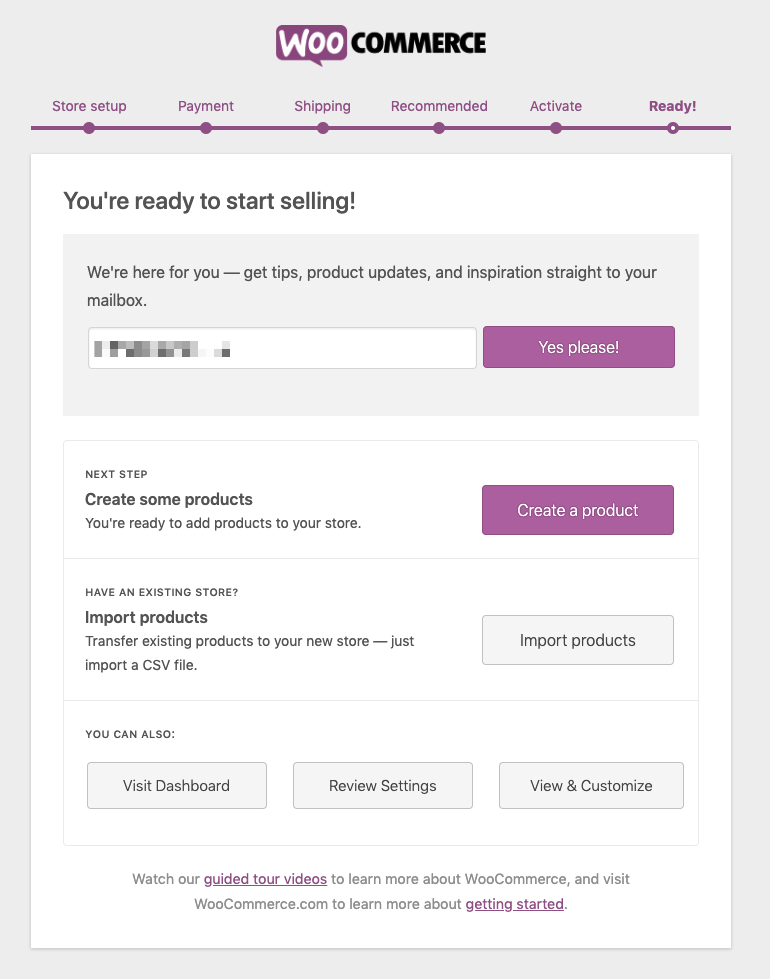Open the Shipping step
The width and height of the screenshot is (770, 979).
pos(322,106)
